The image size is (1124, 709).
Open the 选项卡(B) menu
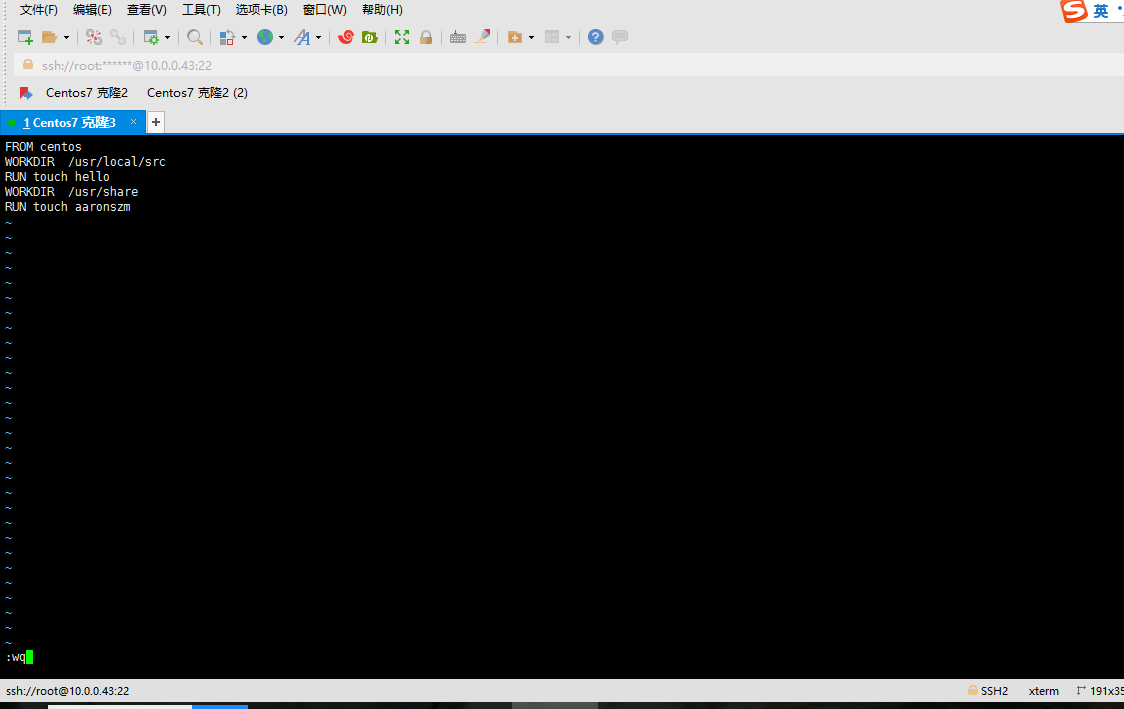(x=262, y=10)
